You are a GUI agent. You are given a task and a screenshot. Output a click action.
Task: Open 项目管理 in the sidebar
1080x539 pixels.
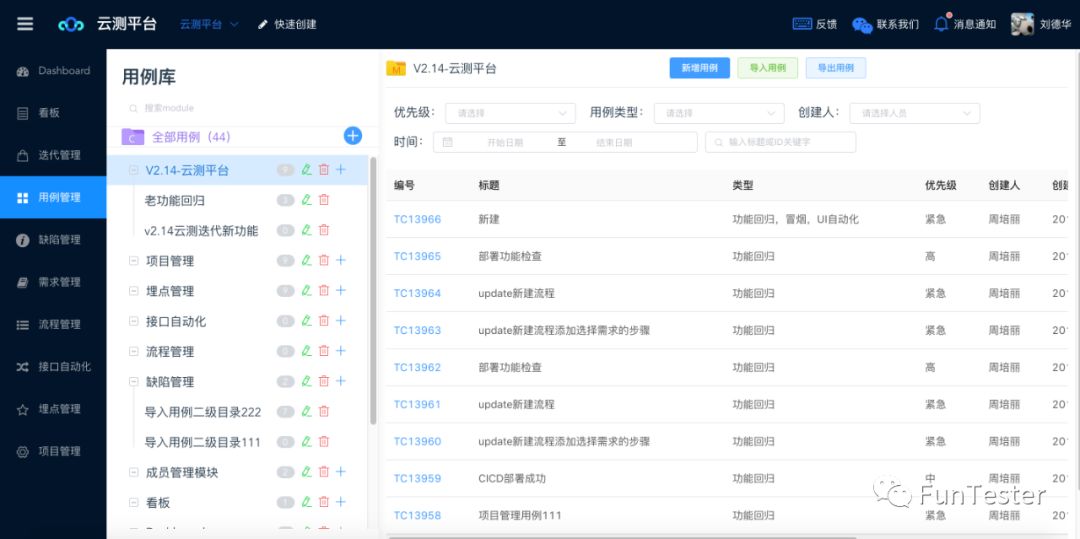[53, 452]
